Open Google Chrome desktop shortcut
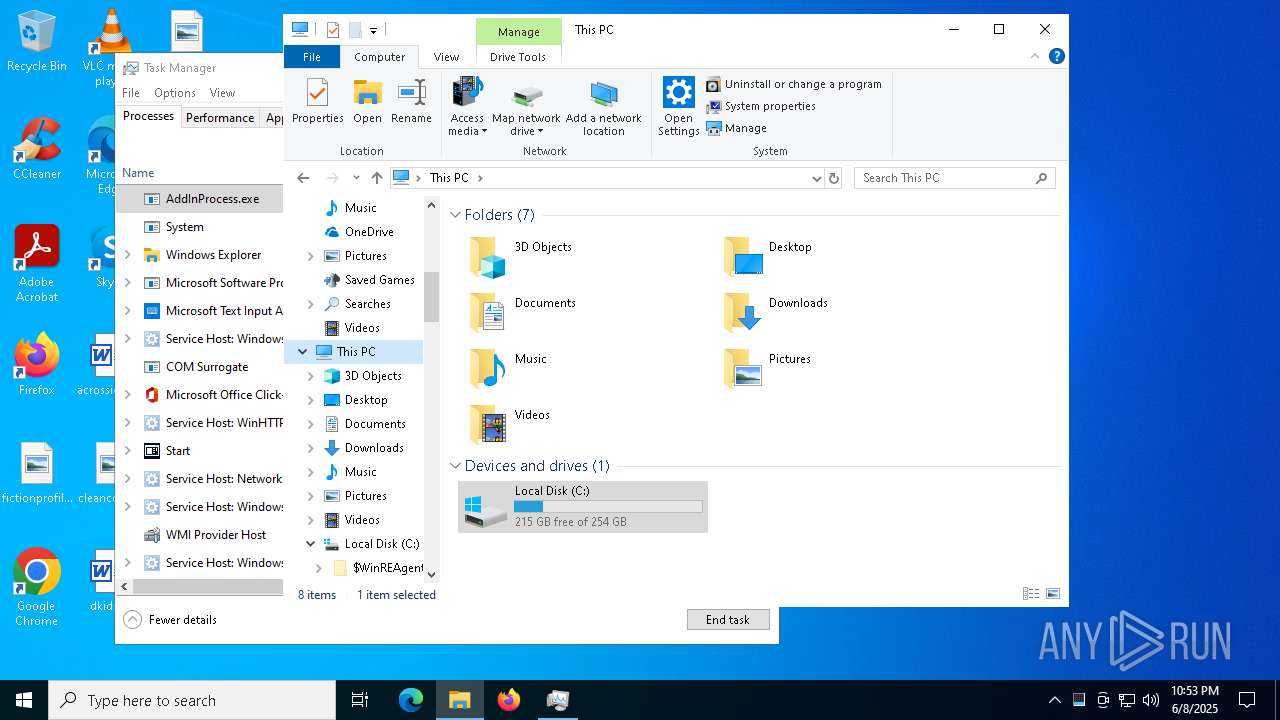Image resolution: width=1280 pixels, height=720 pixels. pos(36,588)
